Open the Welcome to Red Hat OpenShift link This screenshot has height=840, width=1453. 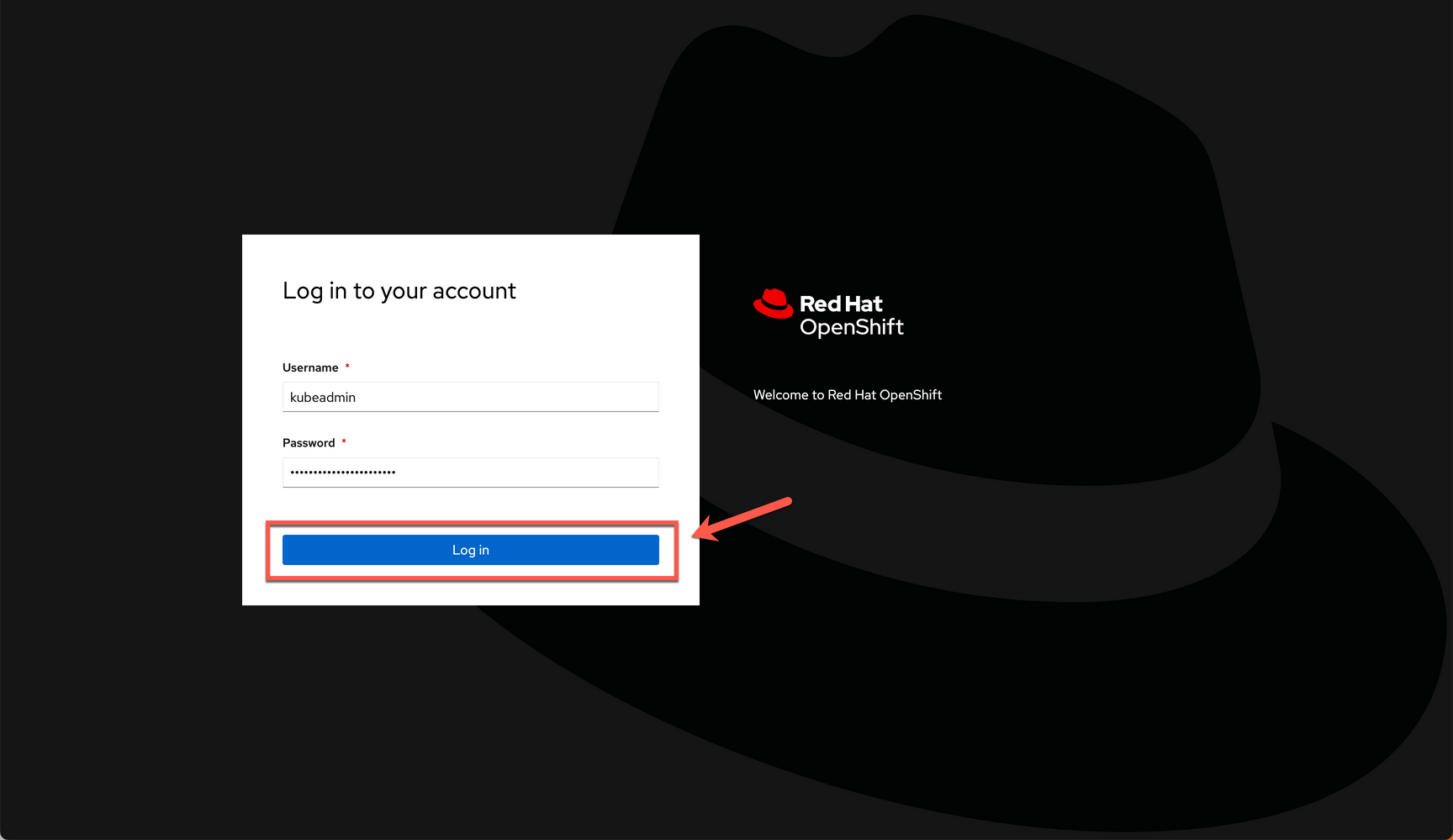pyautogui.click(x=848, y=394)
